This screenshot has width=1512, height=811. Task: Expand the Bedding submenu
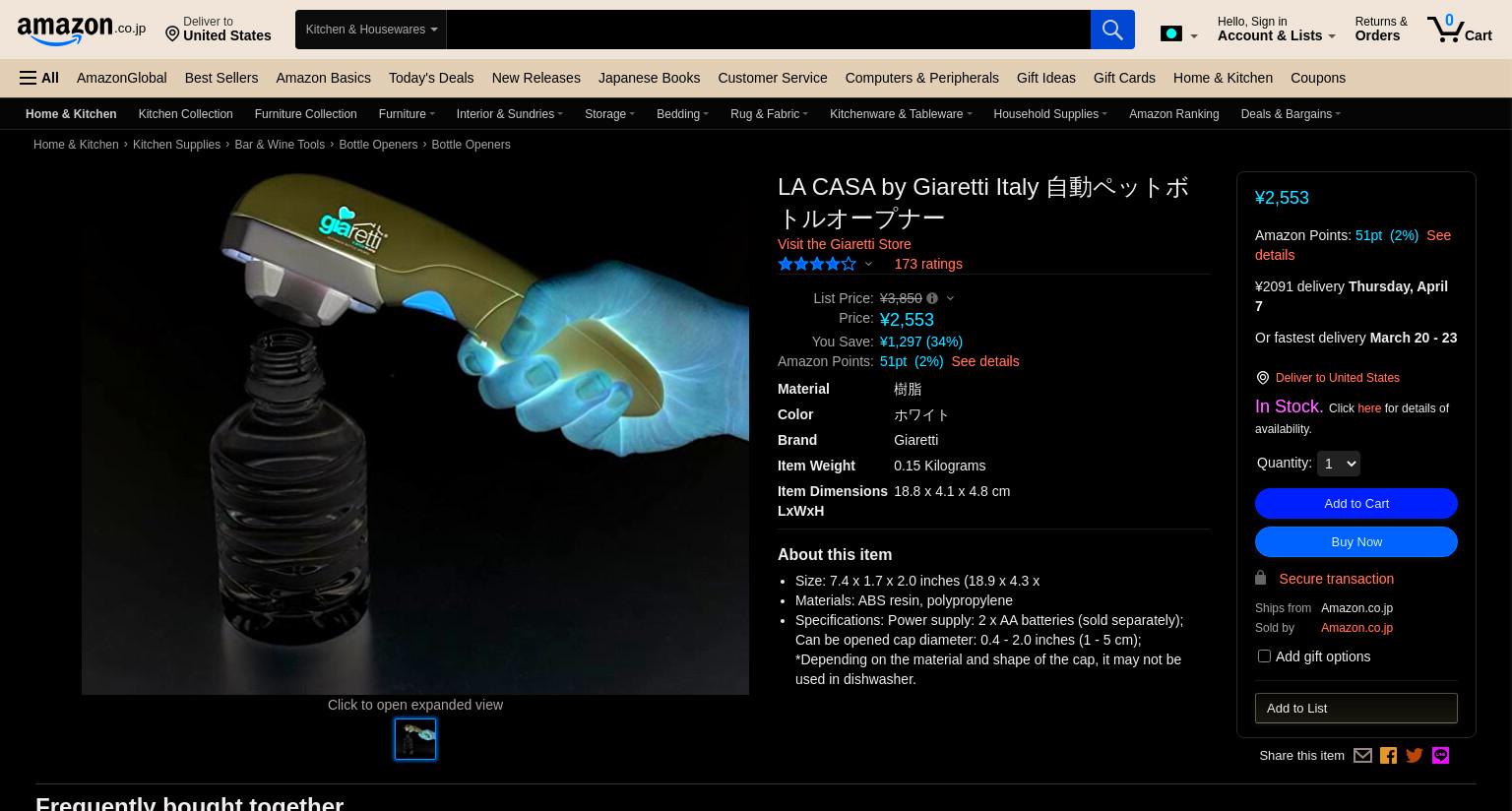682,114
